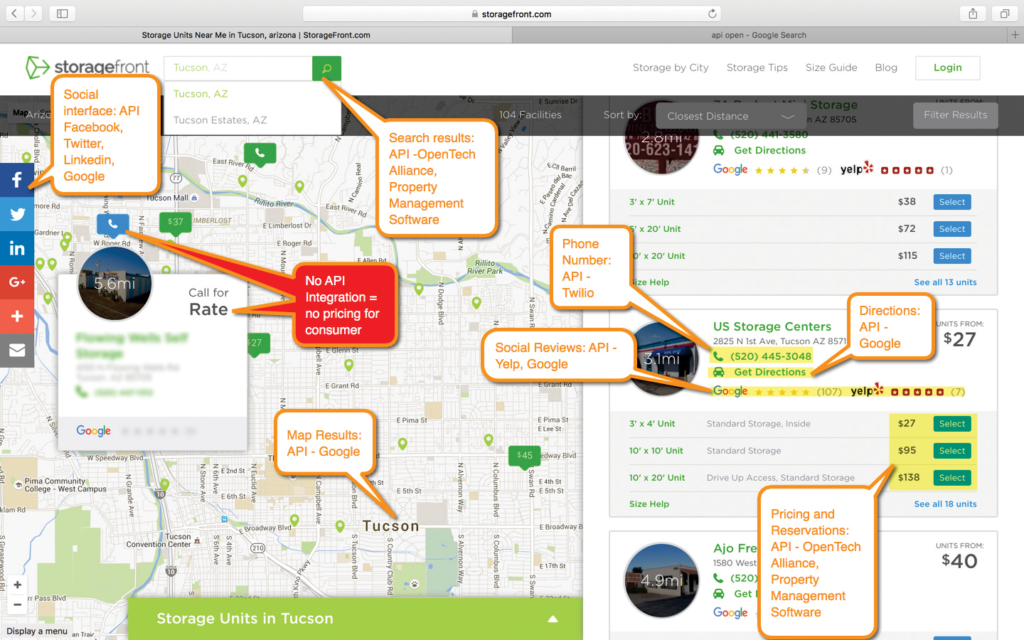Open more share options with the plus icon

tap(17, 316)
